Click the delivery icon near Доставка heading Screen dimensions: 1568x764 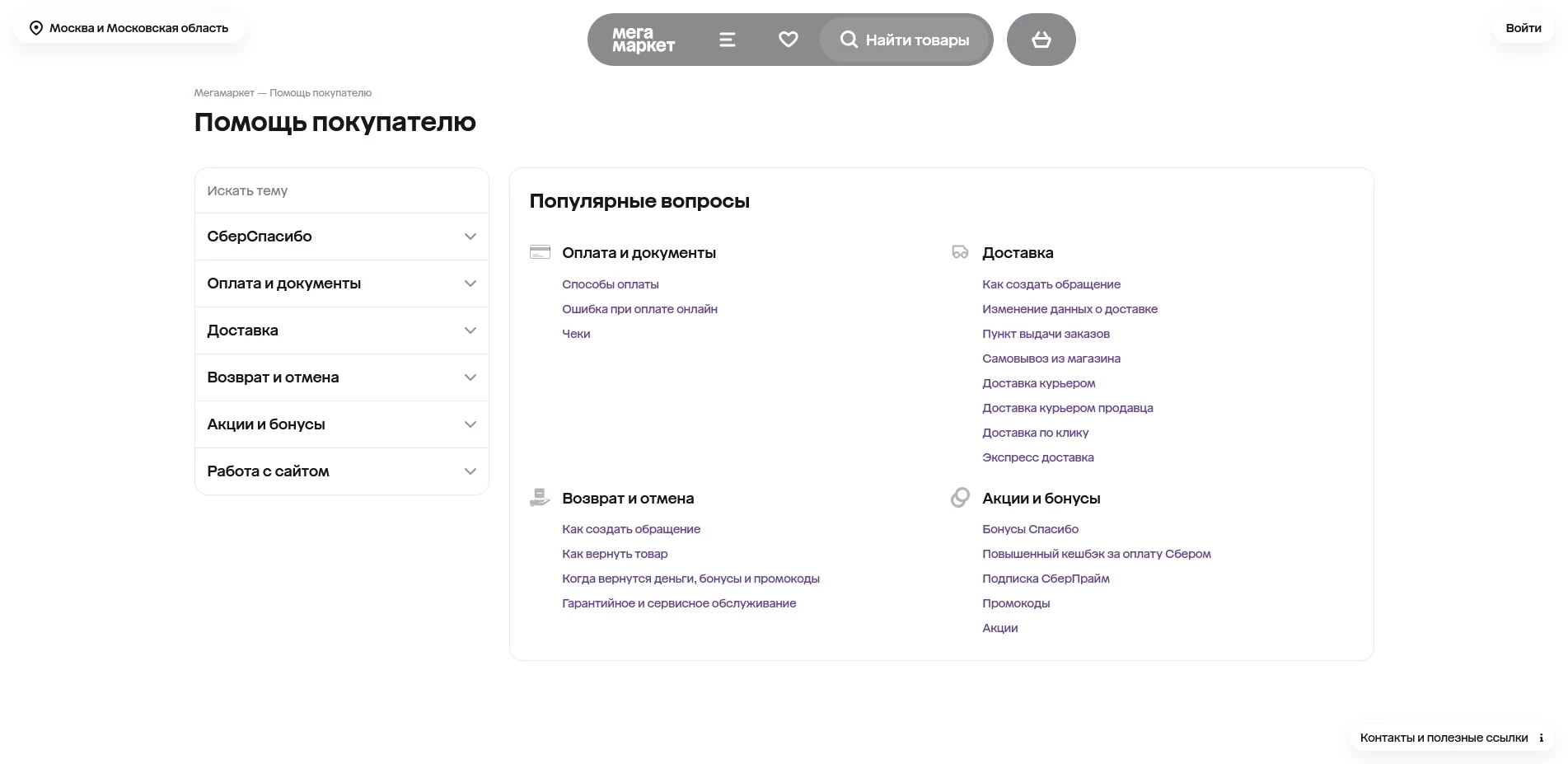point(960,252)
